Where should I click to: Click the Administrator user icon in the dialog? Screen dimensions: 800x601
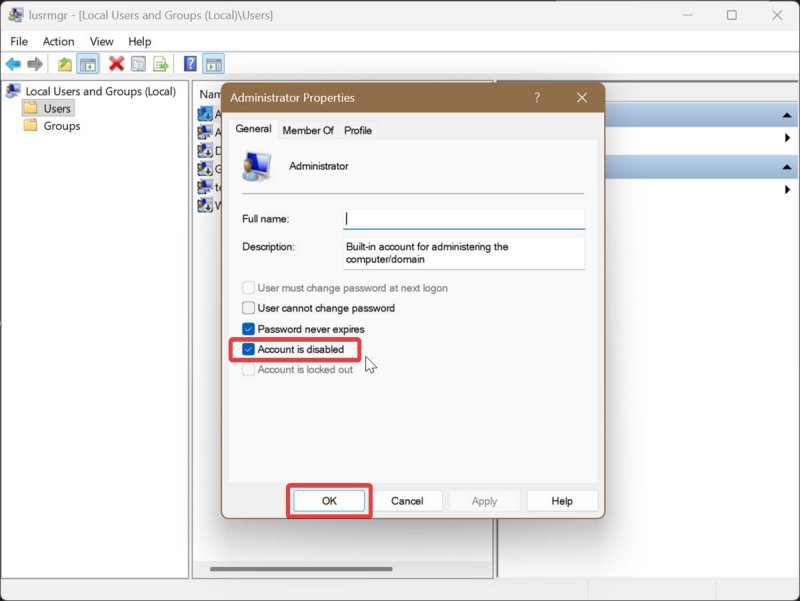[257, 166]
